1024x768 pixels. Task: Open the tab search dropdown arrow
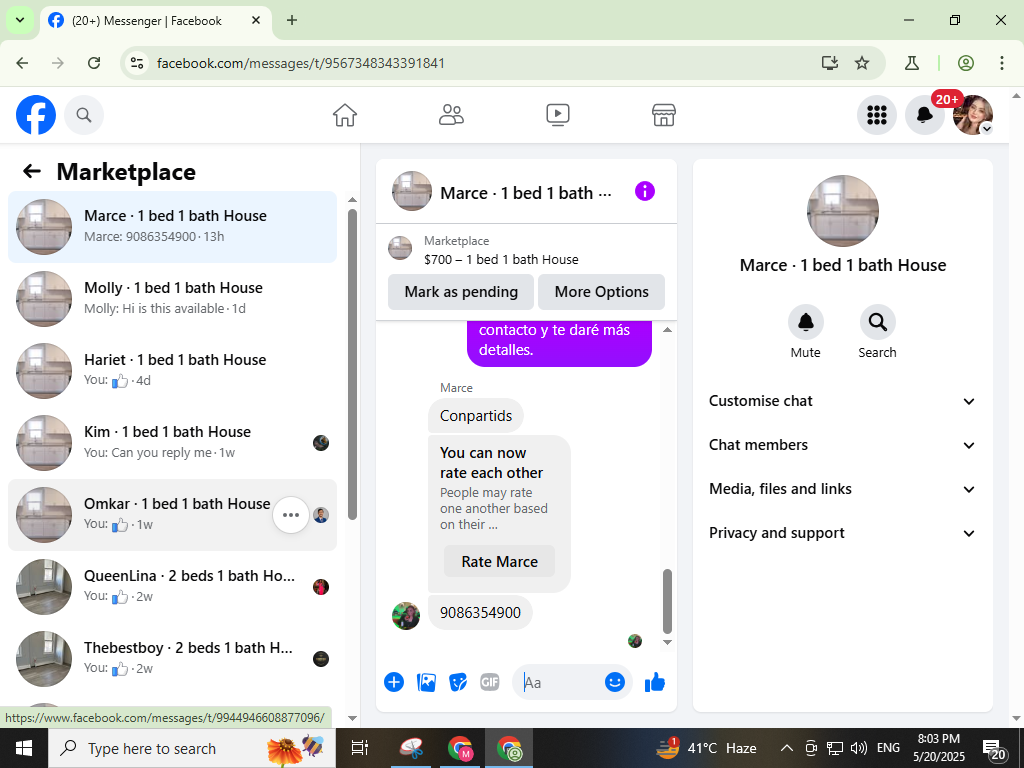(20, 20)
